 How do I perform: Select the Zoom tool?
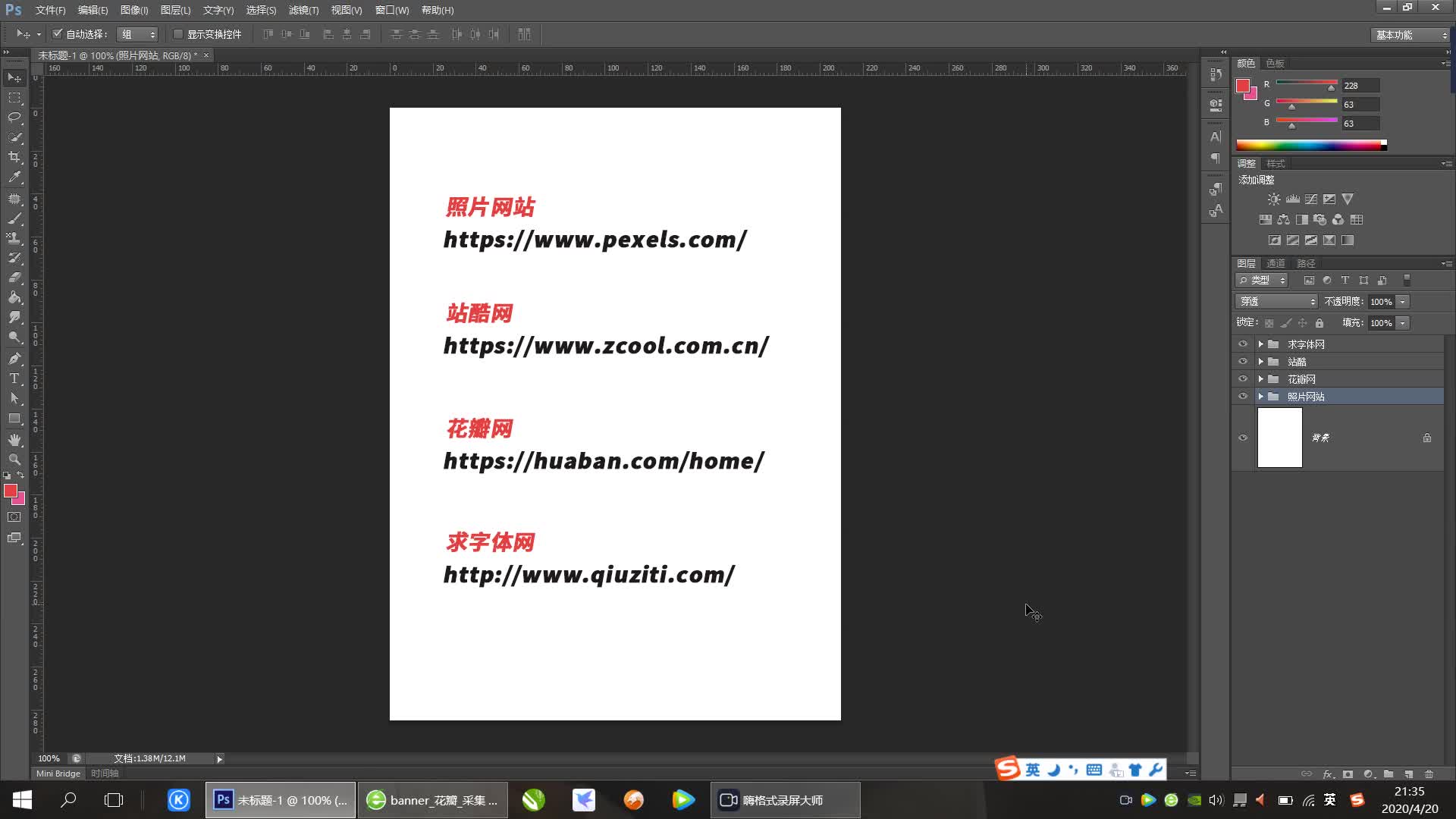click(14, 460)
